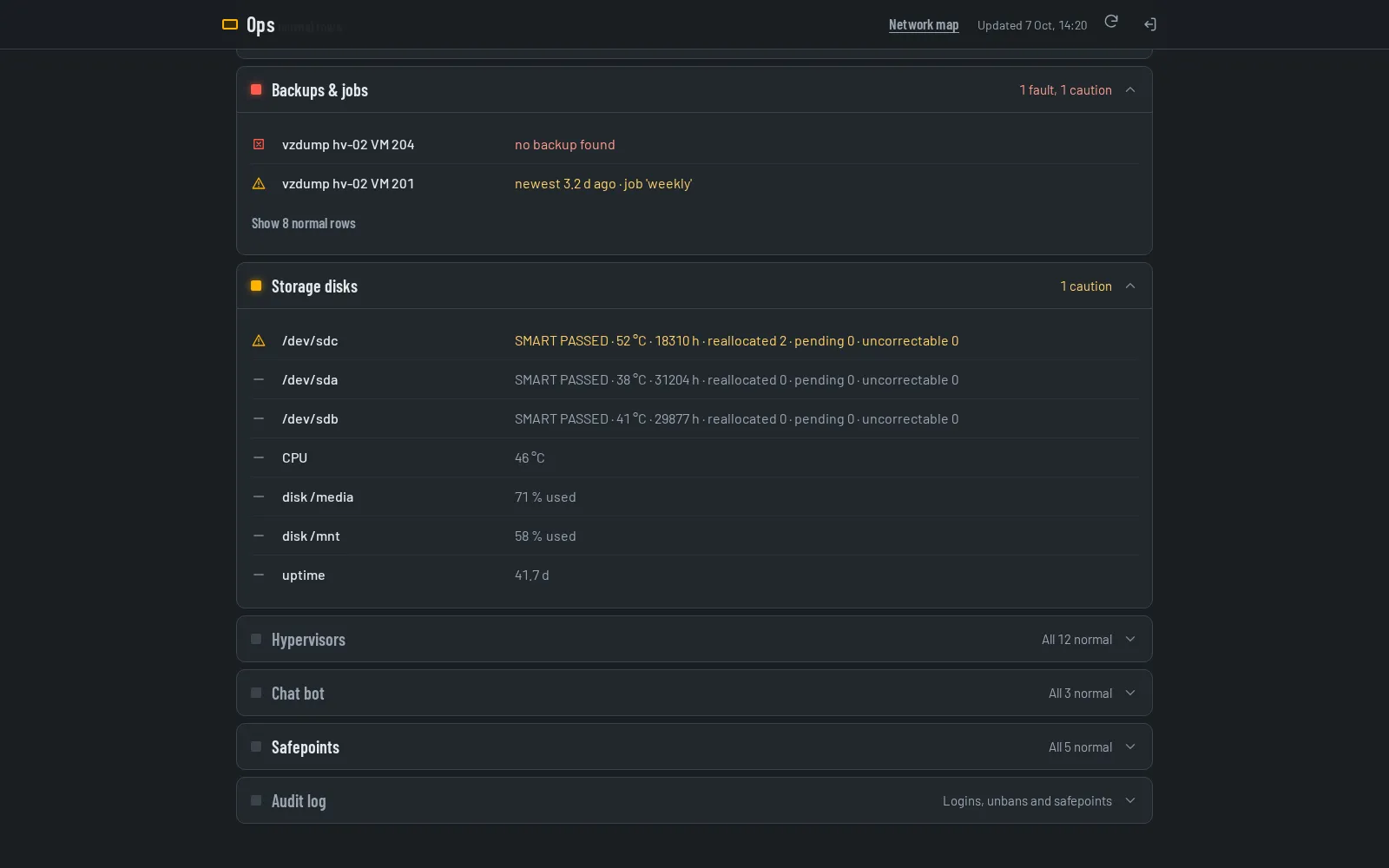Click the red status square of Backups & jobs
Viewport: 1389px width, 868px height.
click(x=256, y=89)
